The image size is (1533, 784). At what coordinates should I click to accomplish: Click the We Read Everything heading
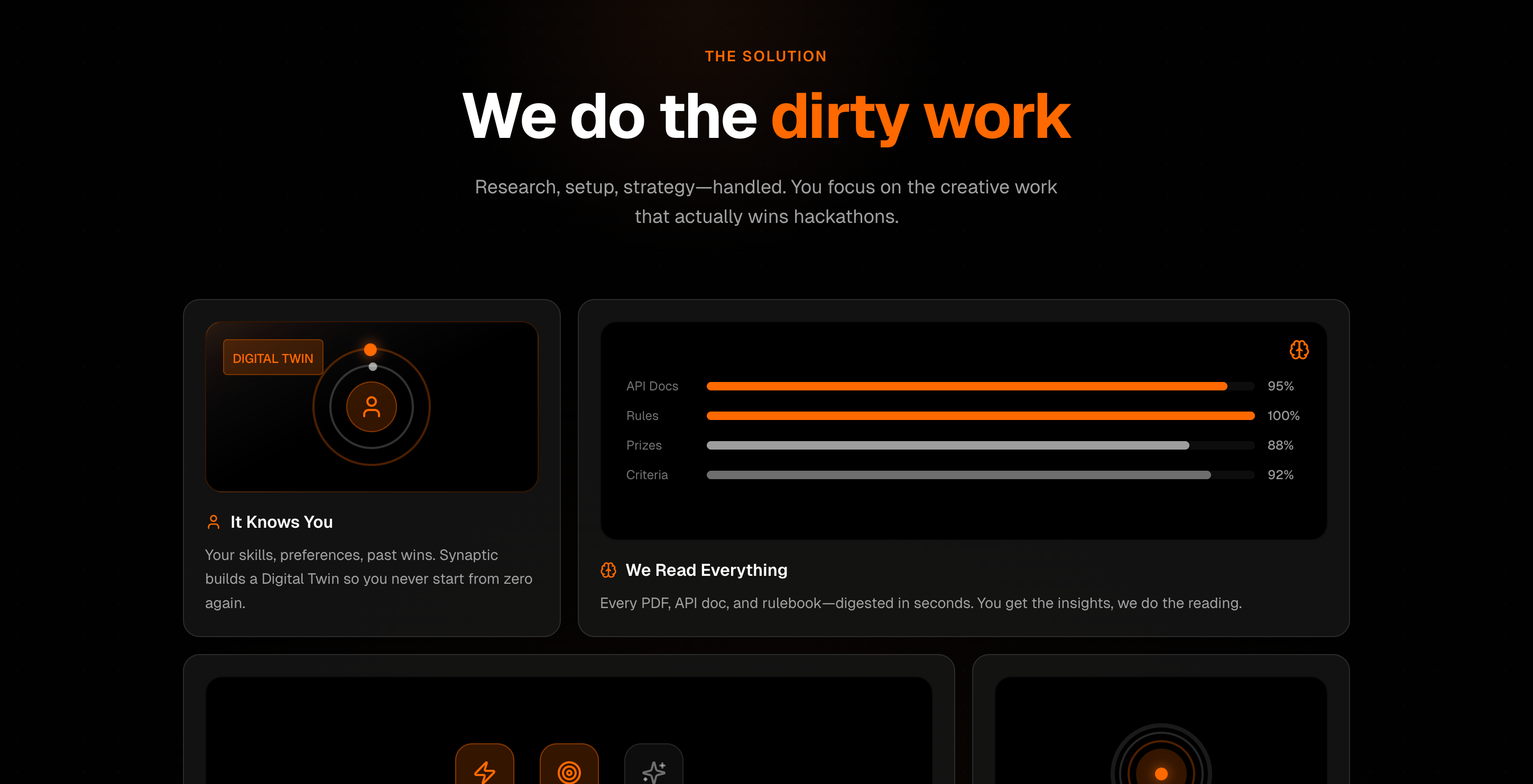pos(706,570)
